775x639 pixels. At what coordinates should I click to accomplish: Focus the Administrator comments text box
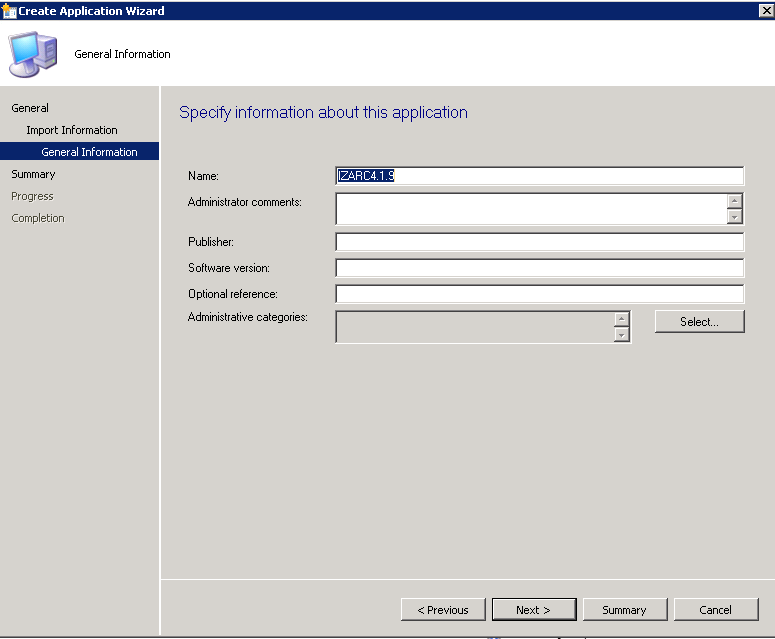pos(531,209)
